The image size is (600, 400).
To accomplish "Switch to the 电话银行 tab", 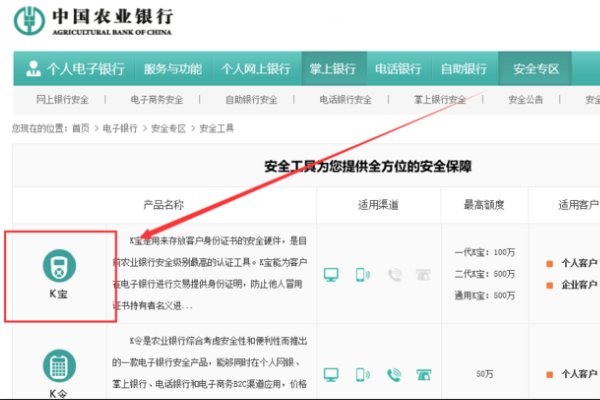I will [398, 69].
